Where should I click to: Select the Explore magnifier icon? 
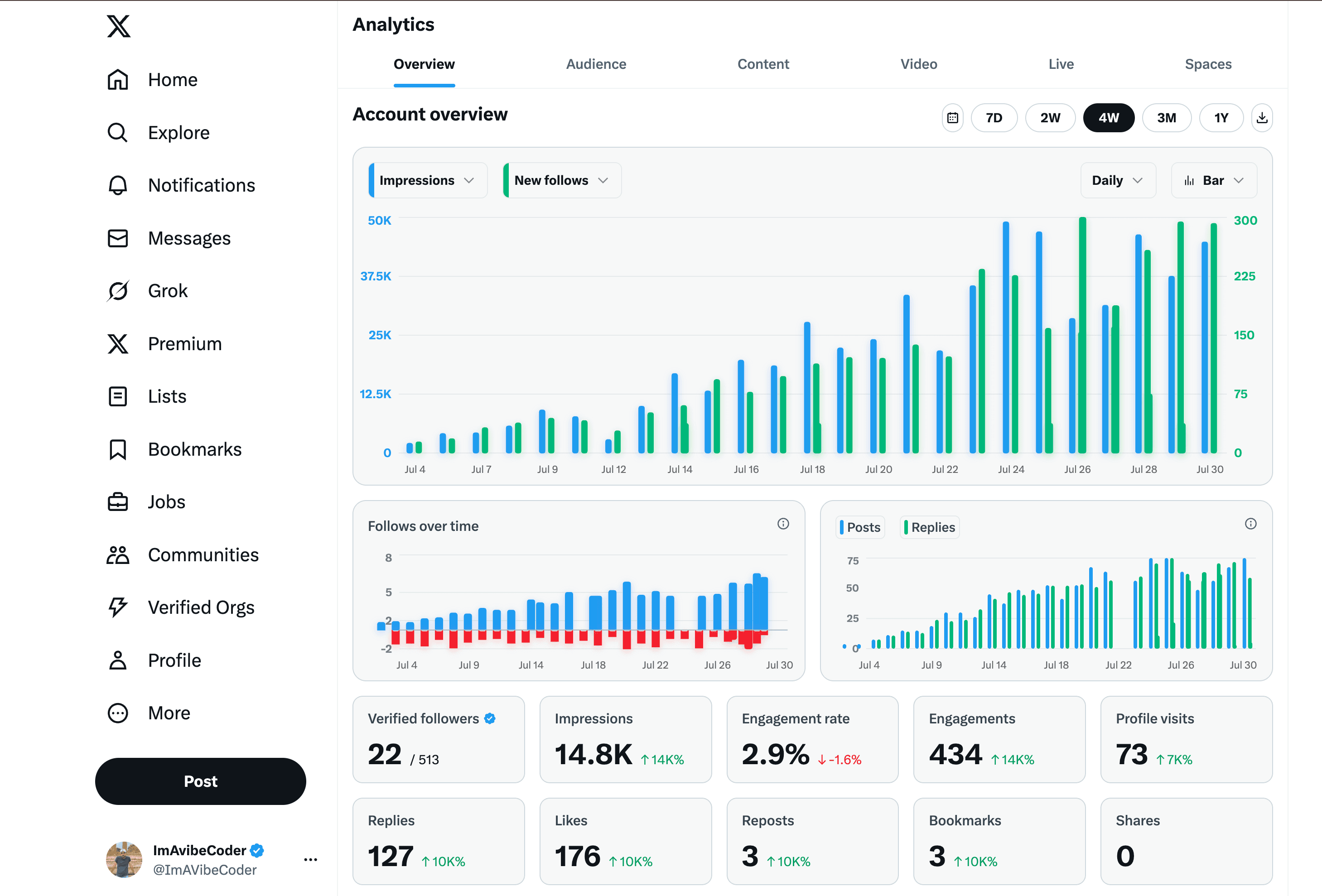[117, 132]
